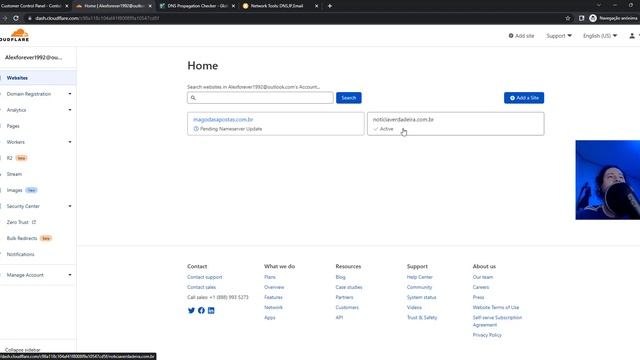Open Our team footer link
Viewport: 640px width, 360px height.
[483, 277]
